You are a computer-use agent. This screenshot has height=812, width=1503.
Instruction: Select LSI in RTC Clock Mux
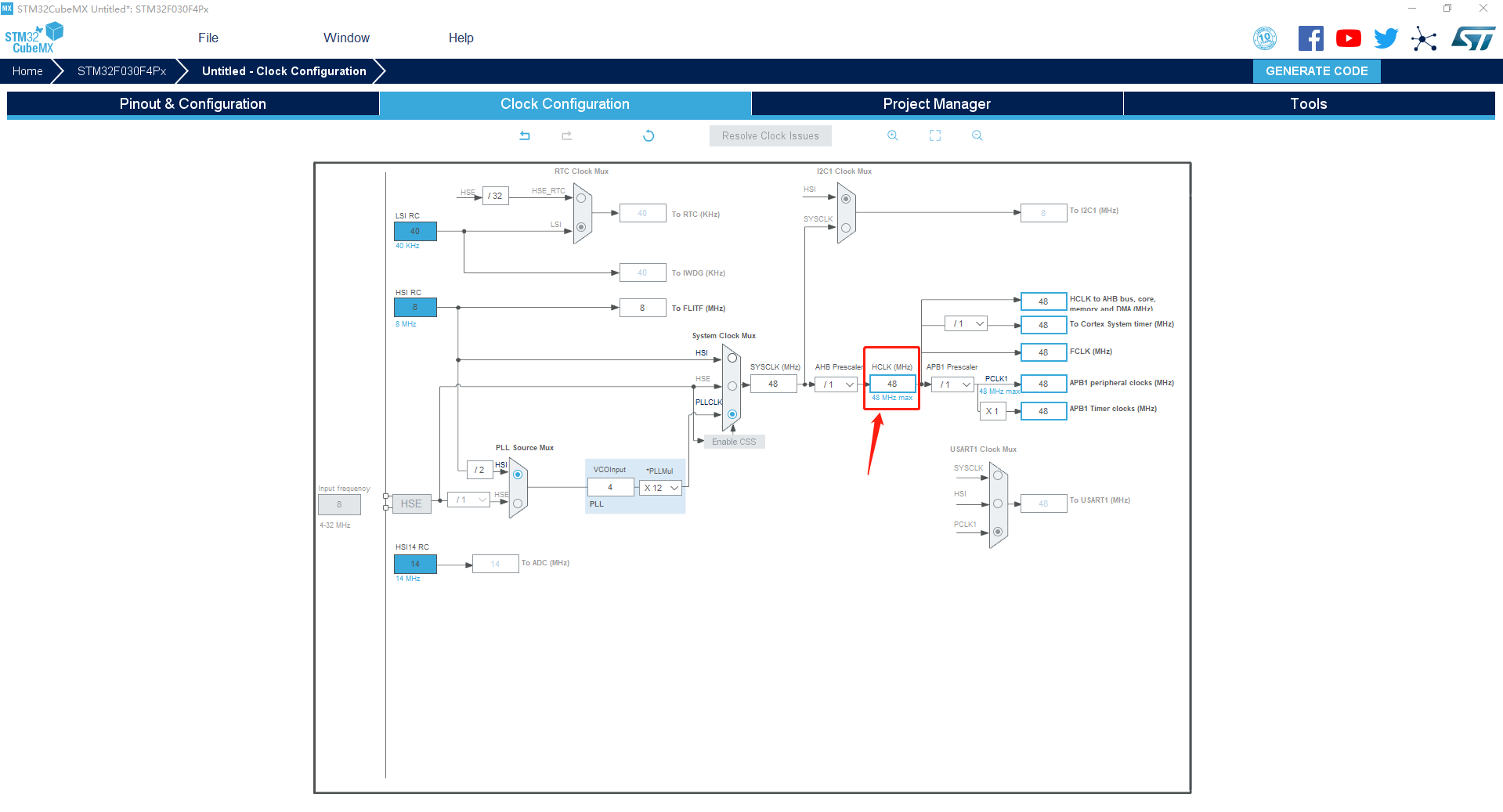pos(581,227)
